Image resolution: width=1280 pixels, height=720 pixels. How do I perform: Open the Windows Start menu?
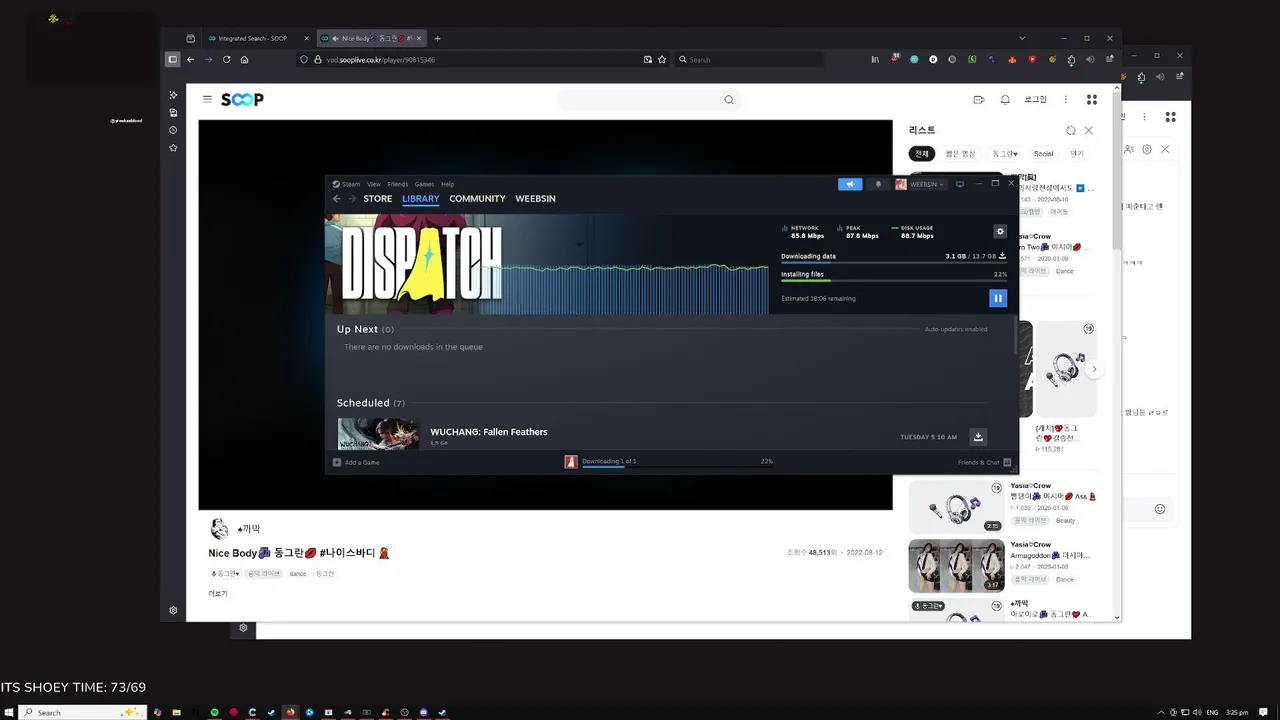pyautogui.click(x=9, y=712)
